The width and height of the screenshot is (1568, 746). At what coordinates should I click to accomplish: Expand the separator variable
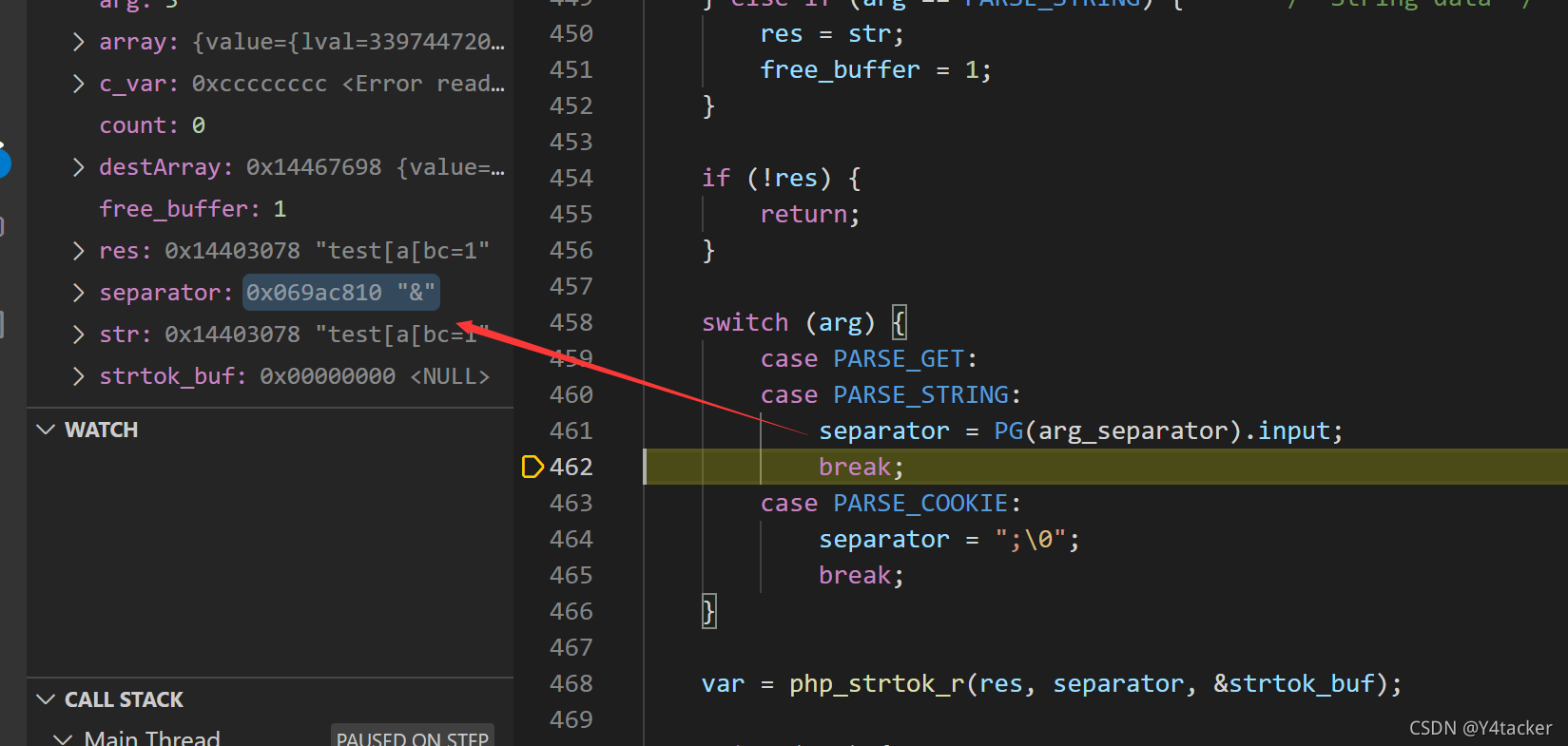click(79, 293)
